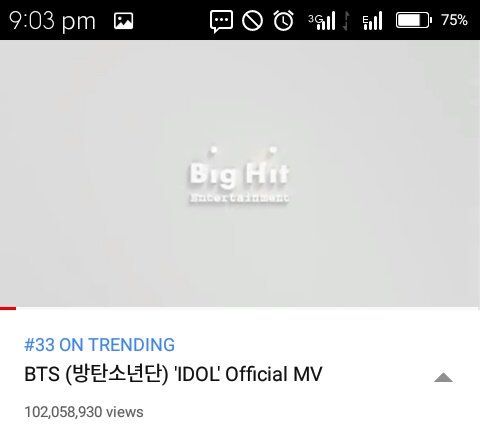Image resolution: width=480 pixels, height=437 pixels.
Task: Tap the E network signal bars icon
Action: 372,21
